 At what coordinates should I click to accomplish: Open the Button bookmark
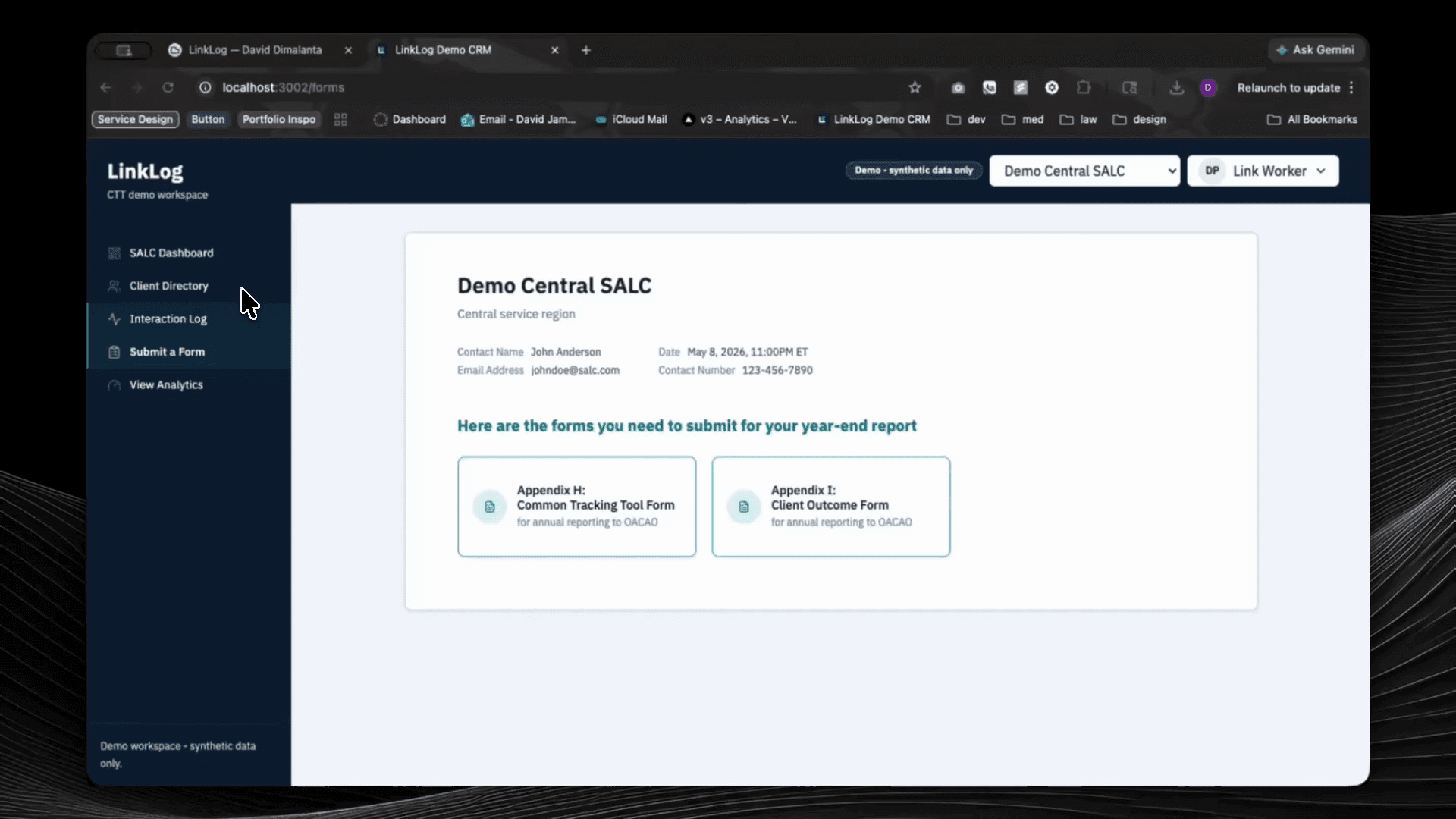[x=208, y=120]
